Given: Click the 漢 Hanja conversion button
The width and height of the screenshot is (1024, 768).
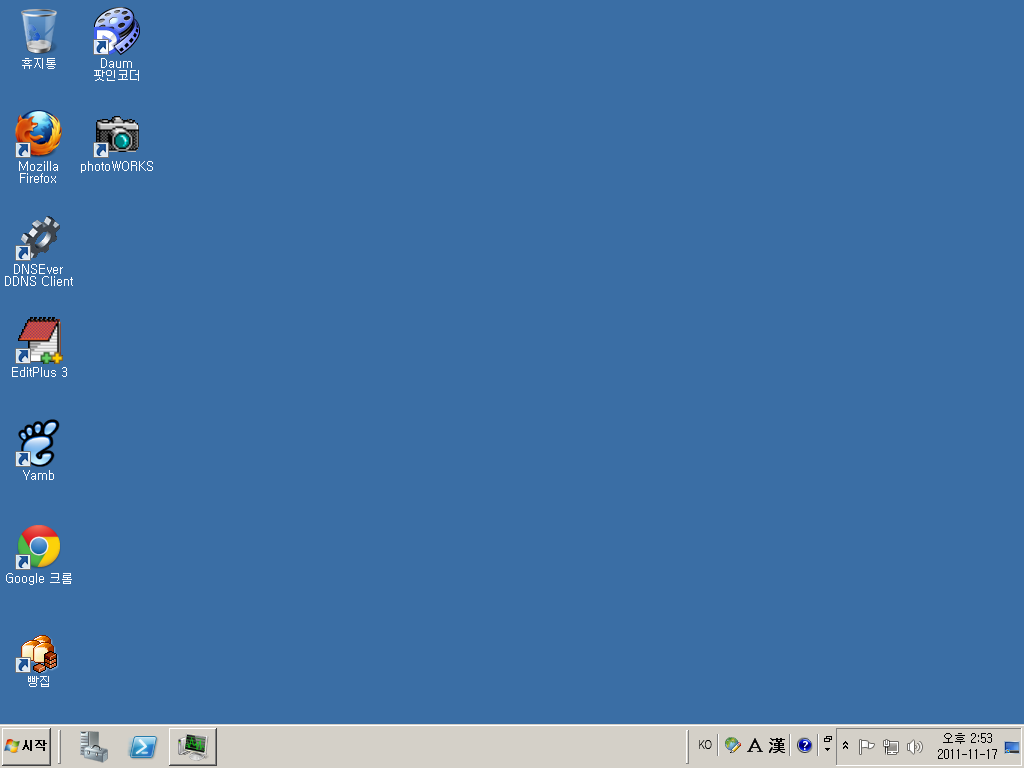Looking at the screenshot, I should coord(776,745).
